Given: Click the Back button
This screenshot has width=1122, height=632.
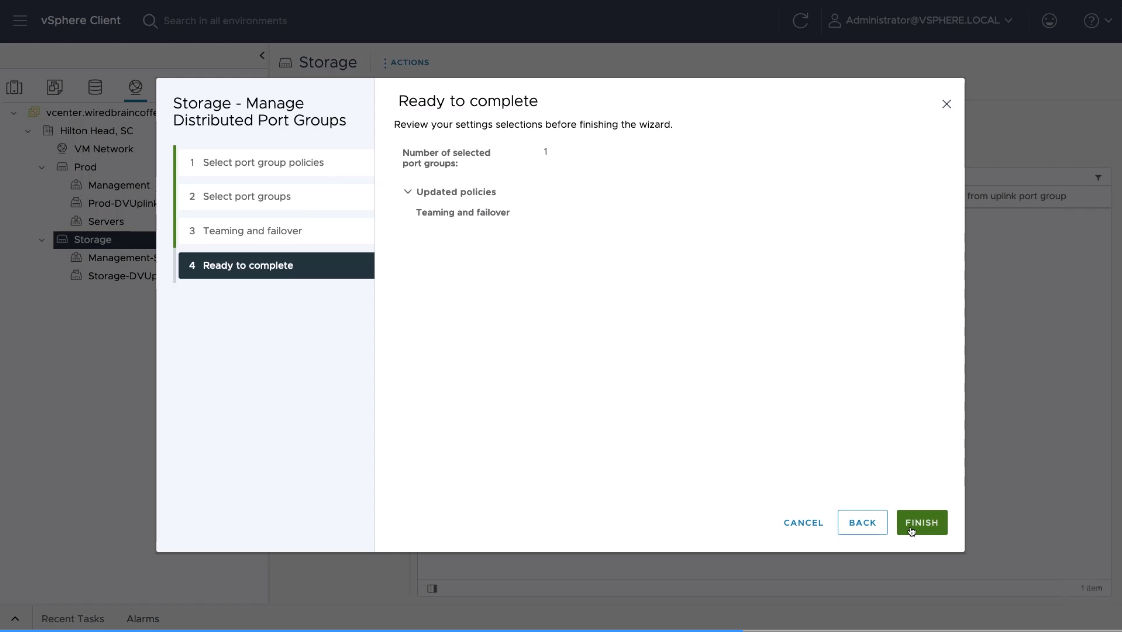Looking at the screenshot, I should [x=862, y=523].
